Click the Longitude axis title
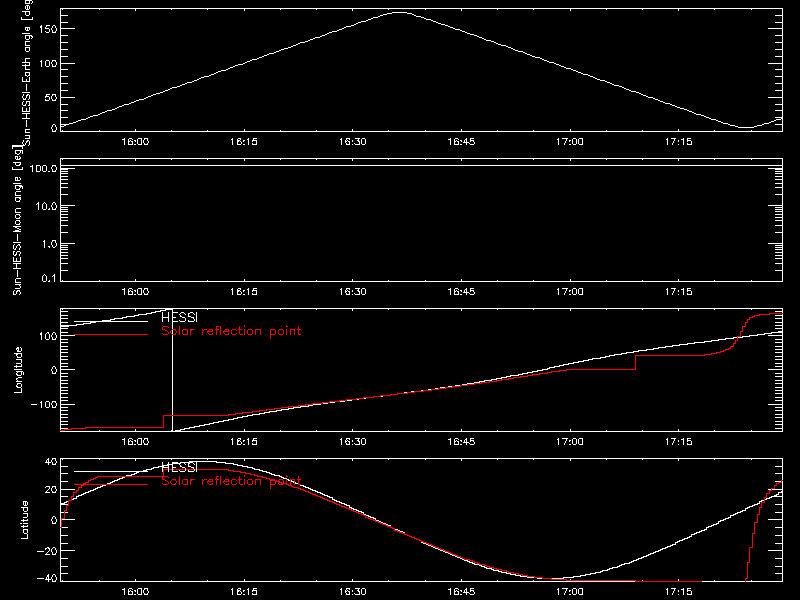Viewport: 800px width, 600px height. (x=18, y=370)
